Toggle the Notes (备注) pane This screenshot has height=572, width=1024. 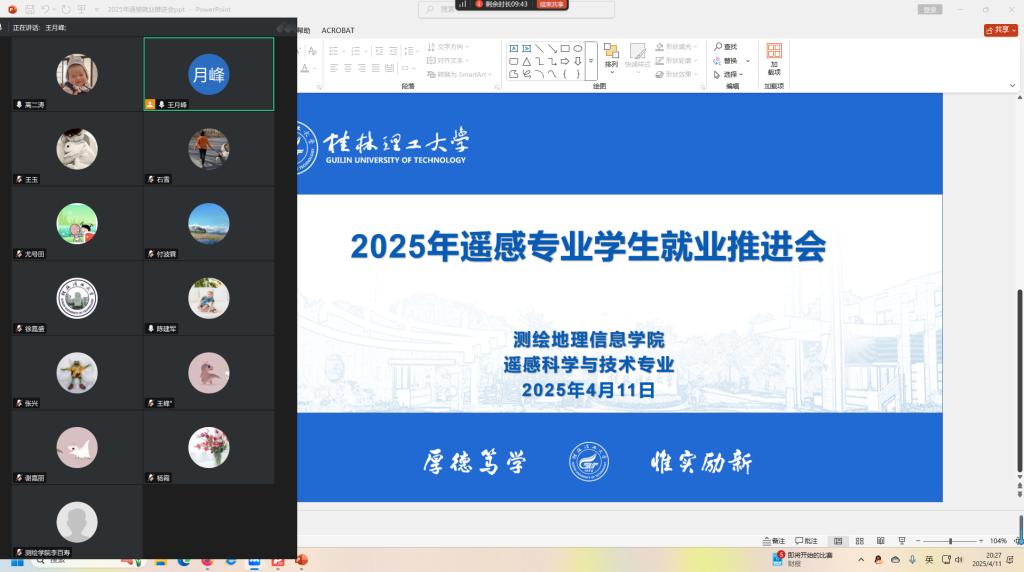tap(773, 541)
